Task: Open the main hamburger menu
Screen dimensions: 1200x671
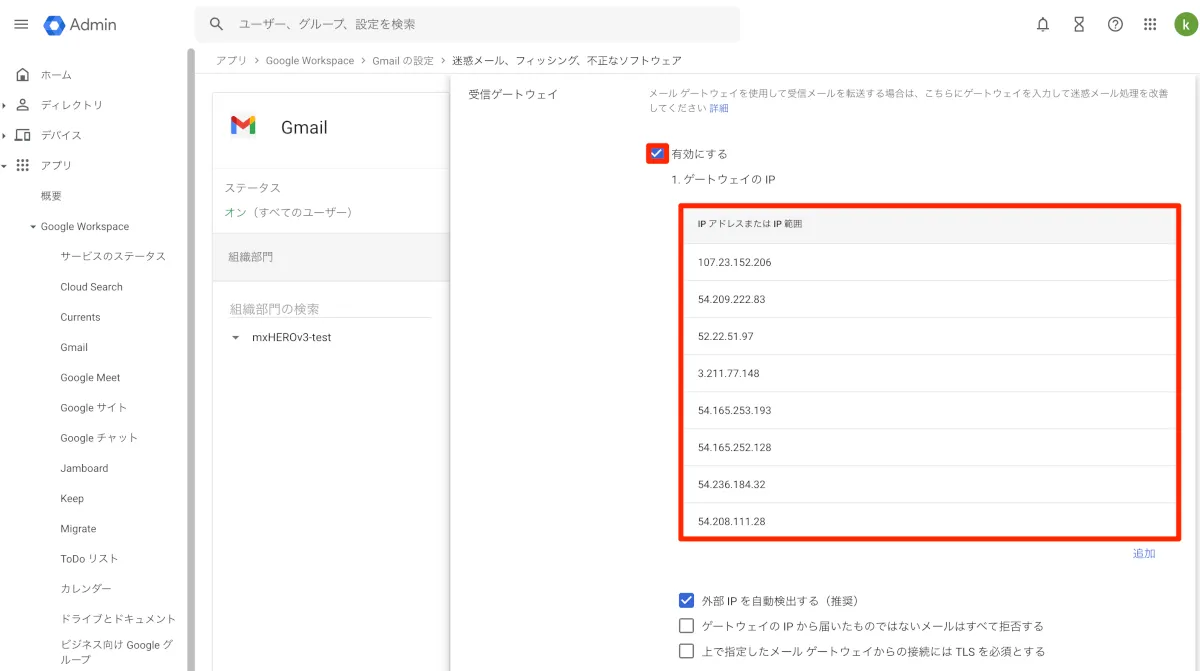Action: click(21, 25)
